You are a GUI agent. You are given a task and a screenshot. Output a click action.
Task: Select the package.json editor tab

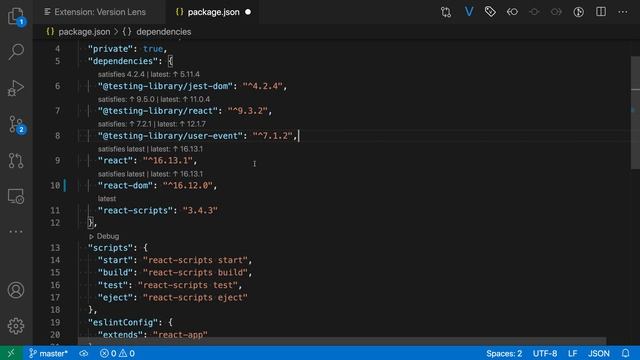point(213,12)
